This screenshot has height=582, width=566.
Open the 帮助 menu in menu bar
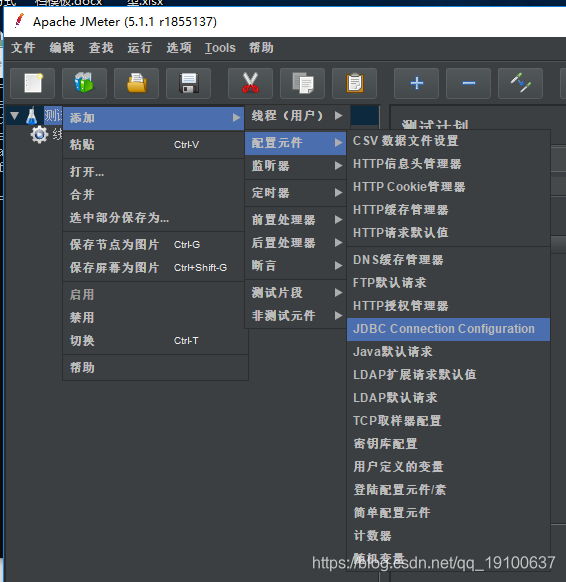[x=261, y=48]
